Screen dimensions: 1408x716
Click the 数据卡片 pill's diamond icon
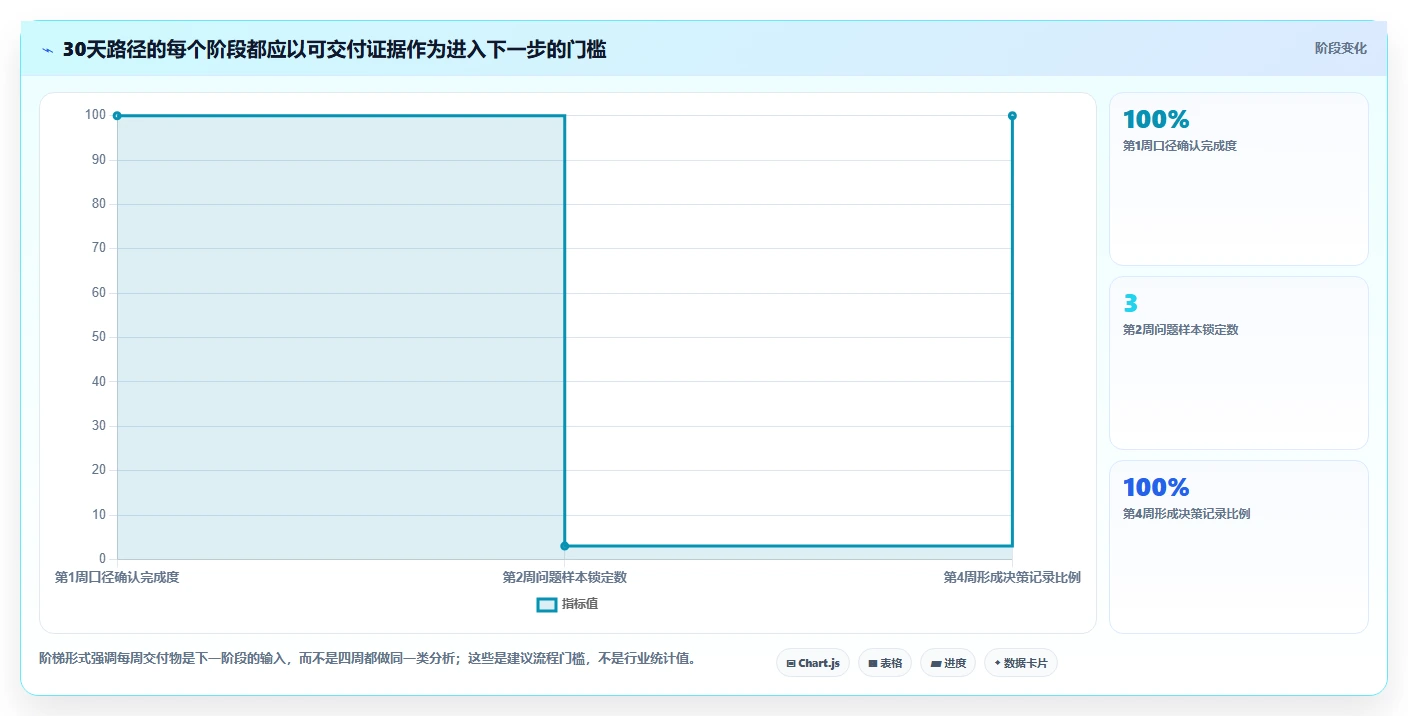(x=998, y=663)
